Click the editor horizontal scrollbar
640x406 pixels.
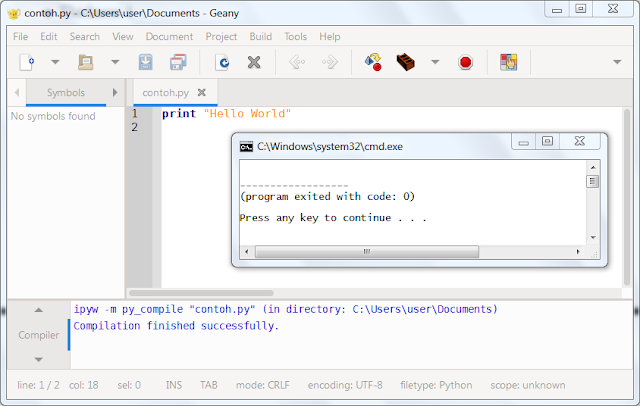point(201,293)
